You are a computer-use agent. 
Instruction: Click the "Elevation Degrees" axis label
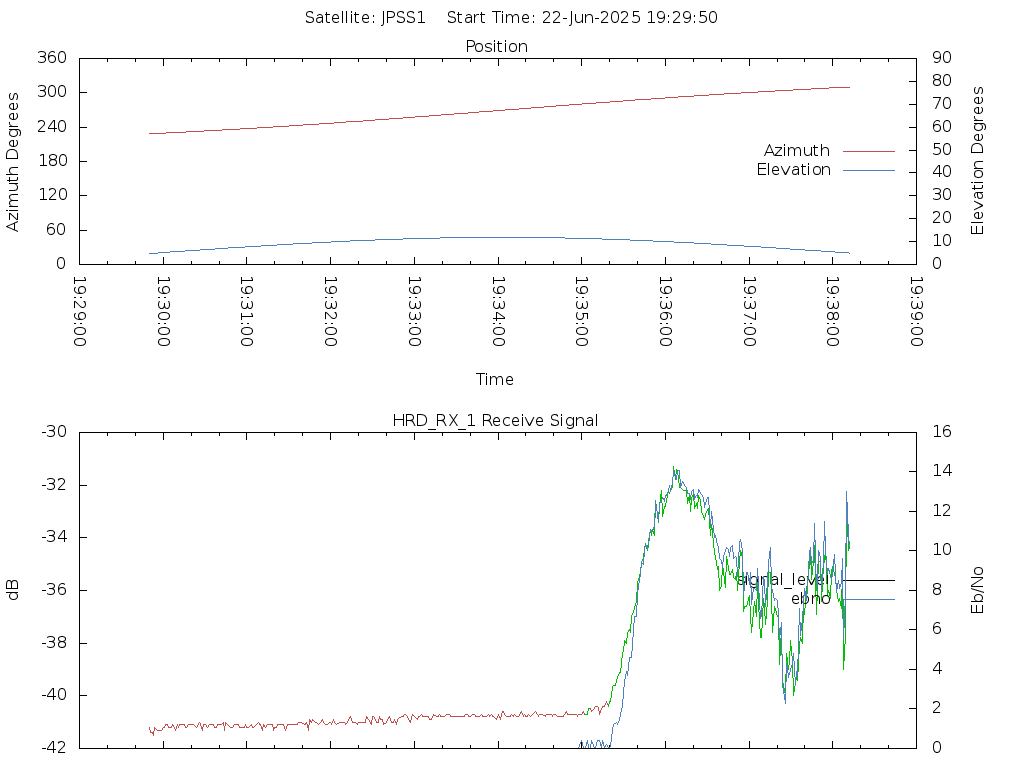(x=977, y=161)
